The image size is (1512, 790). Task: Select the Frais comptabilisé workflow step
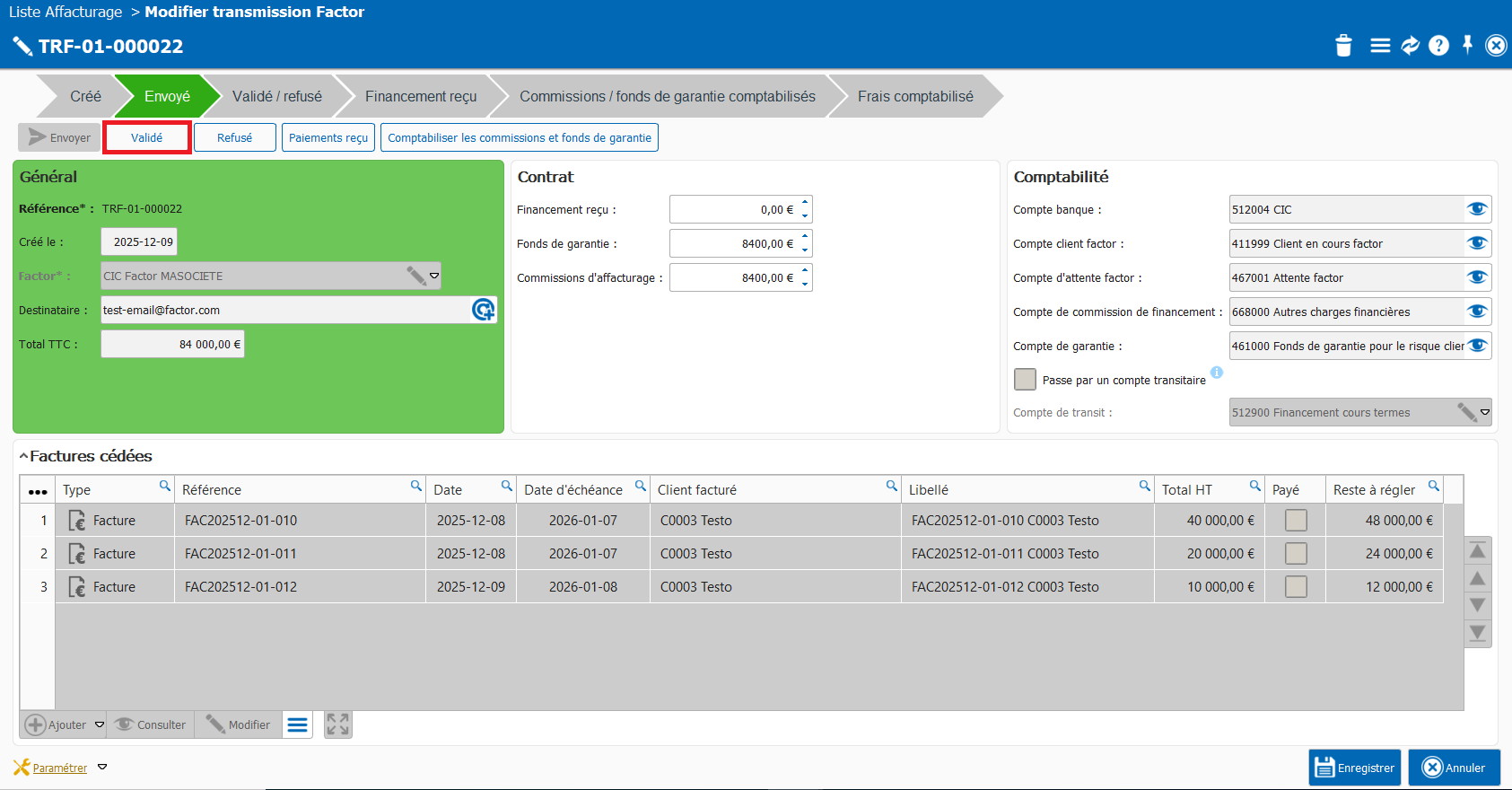click(914, 96)
